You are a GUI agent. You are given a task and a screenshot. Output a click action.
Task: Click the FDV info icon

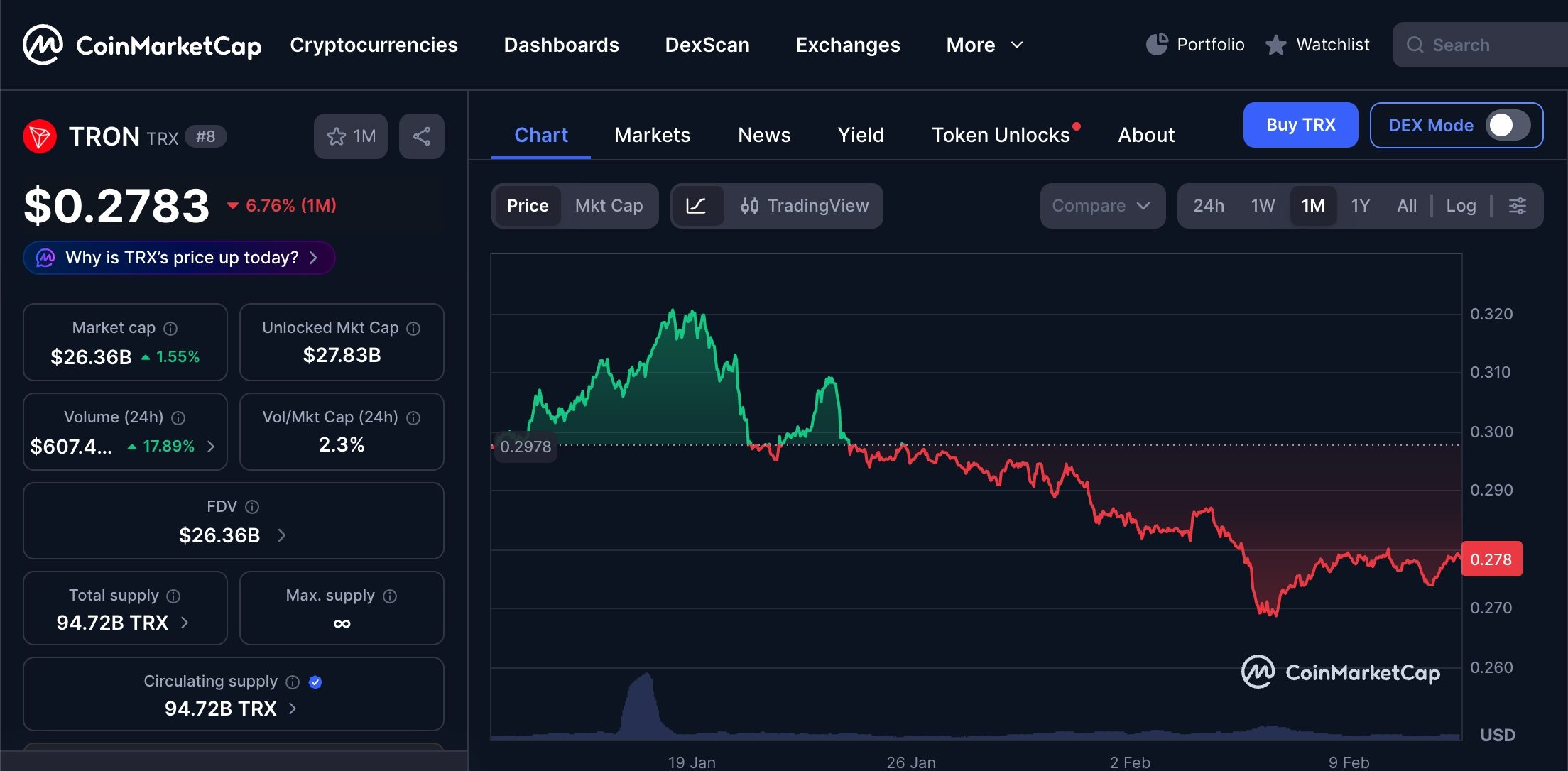[x=252, y=506]
